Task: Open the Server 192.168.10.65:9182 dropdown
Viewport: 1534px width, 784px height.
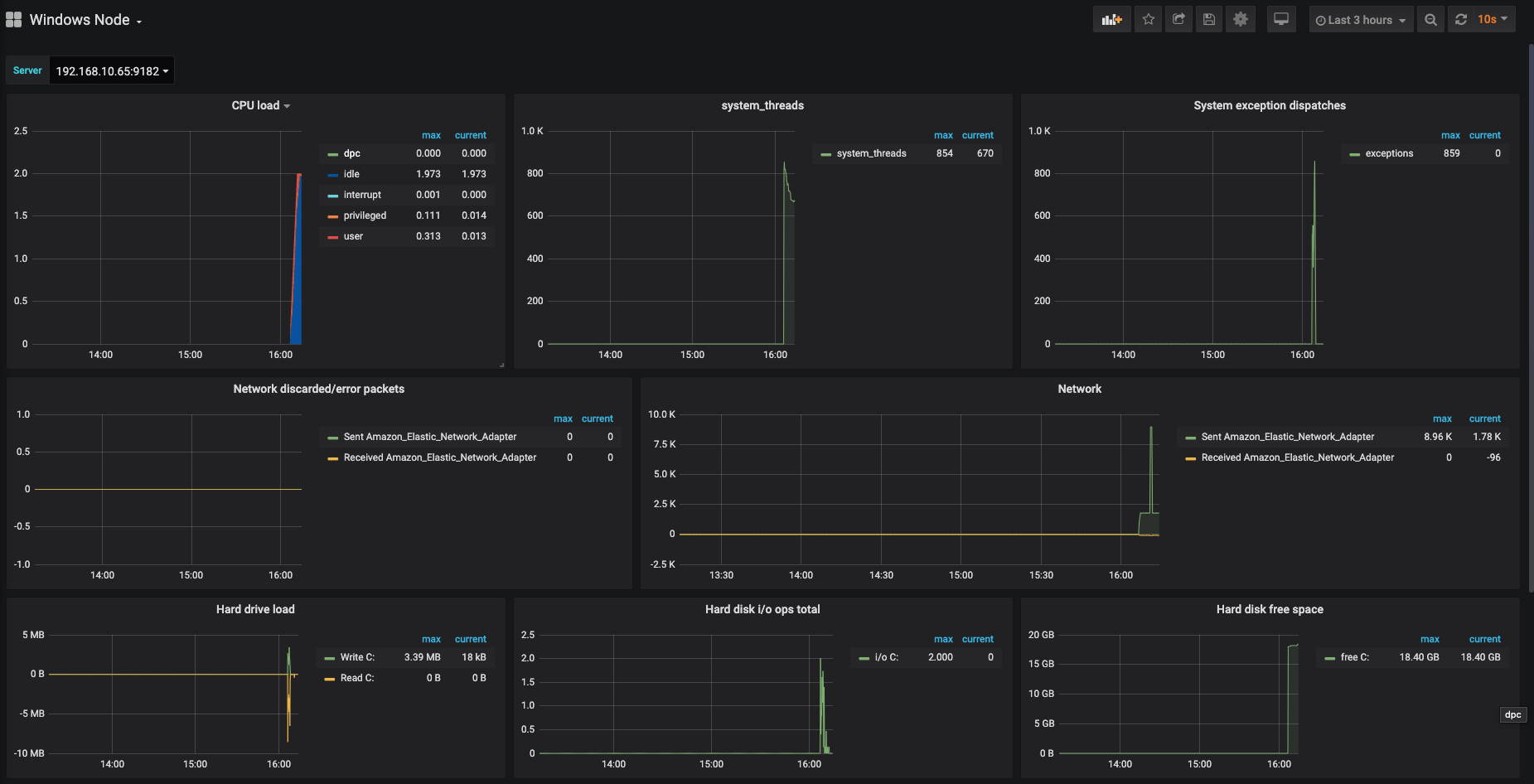Action: (x=112, y=71)
